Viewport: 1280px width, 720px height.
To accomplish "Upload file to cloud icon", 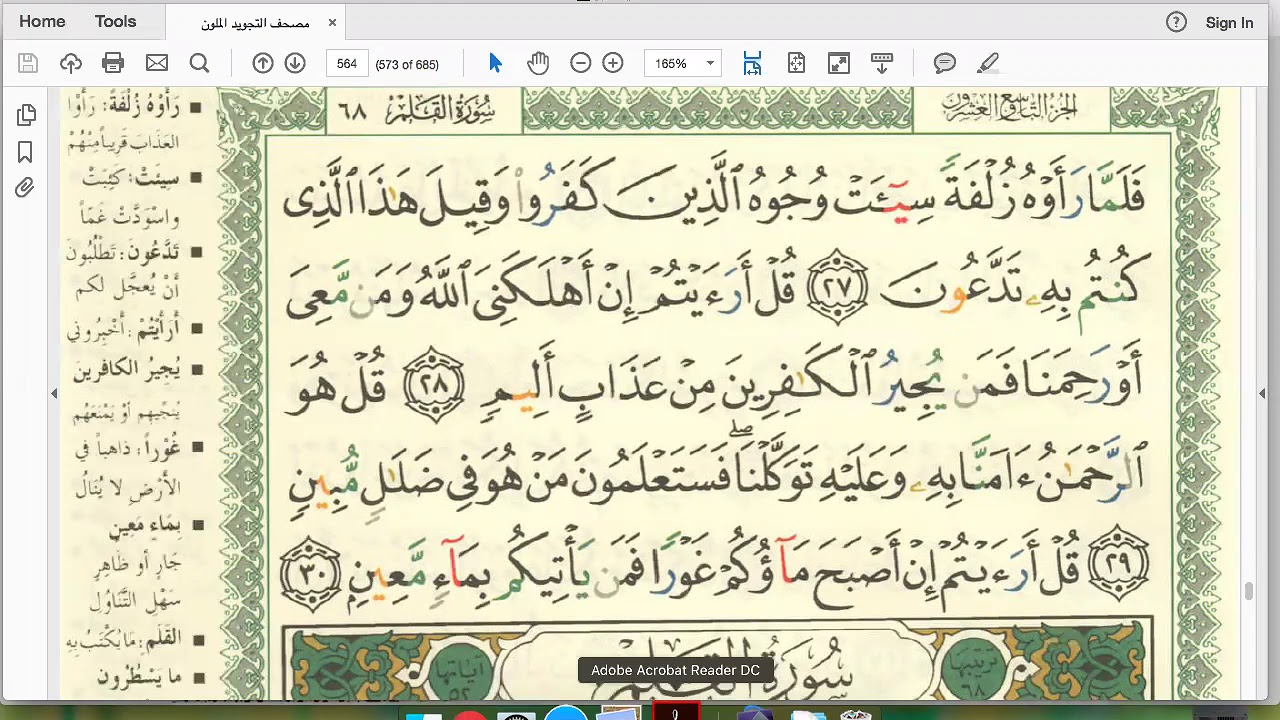I will point(70,63).
